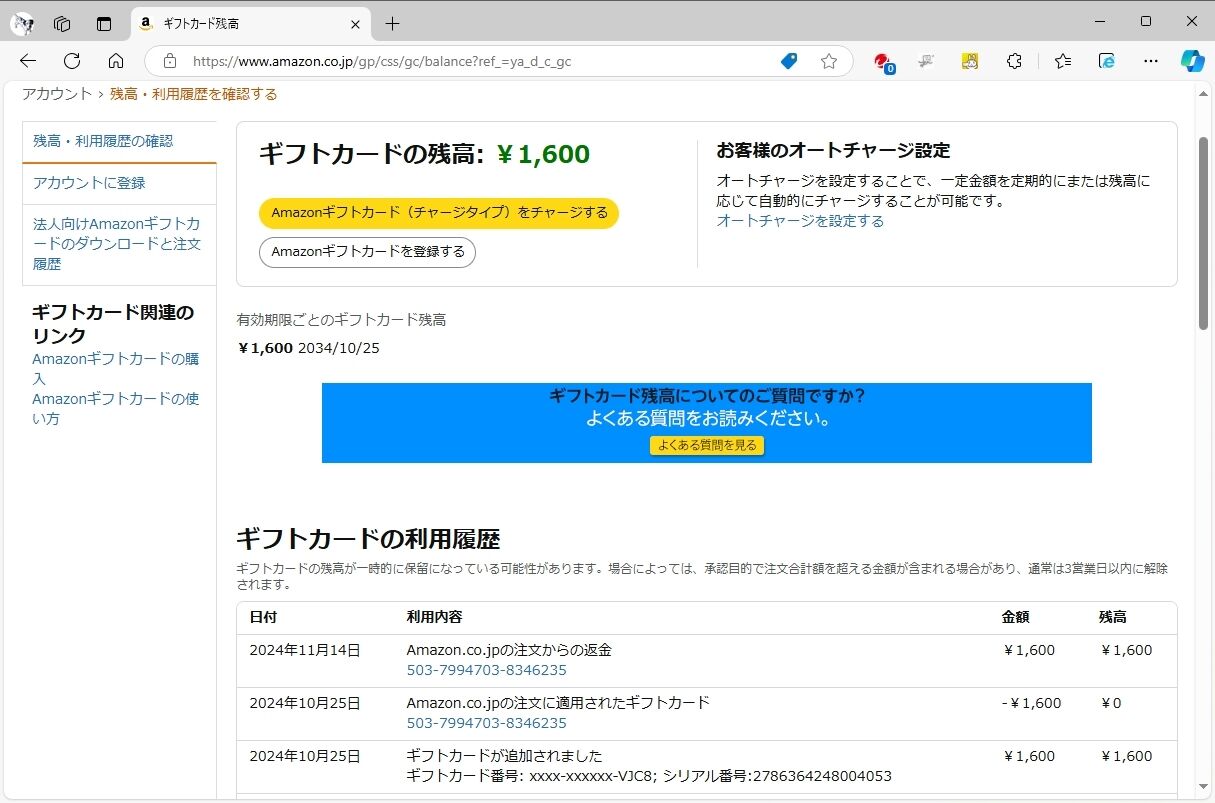The height and width of the screenshot is (803, 1215).
Task: Open Amazonギフトカードの使い方 link
Action: point(116,408)
